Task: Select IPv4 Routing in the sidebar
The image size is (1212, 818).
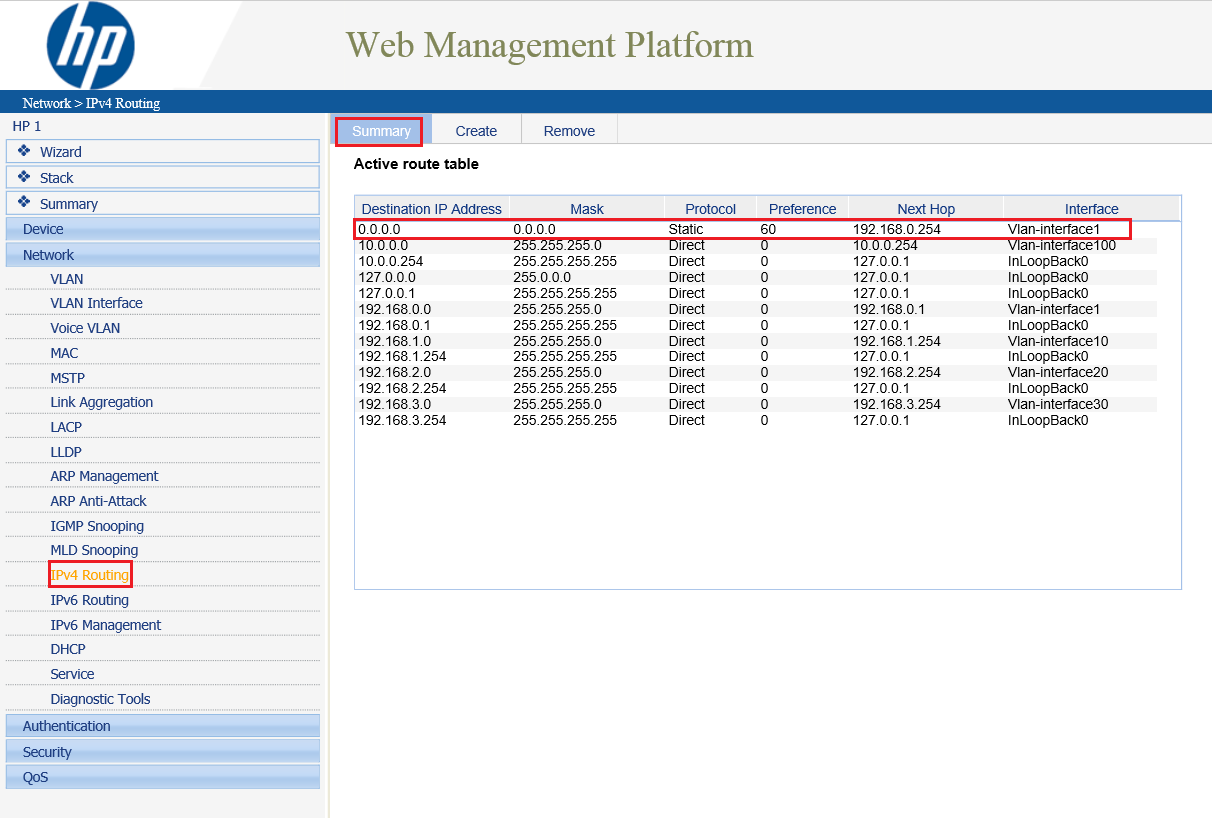Action: 90,575
